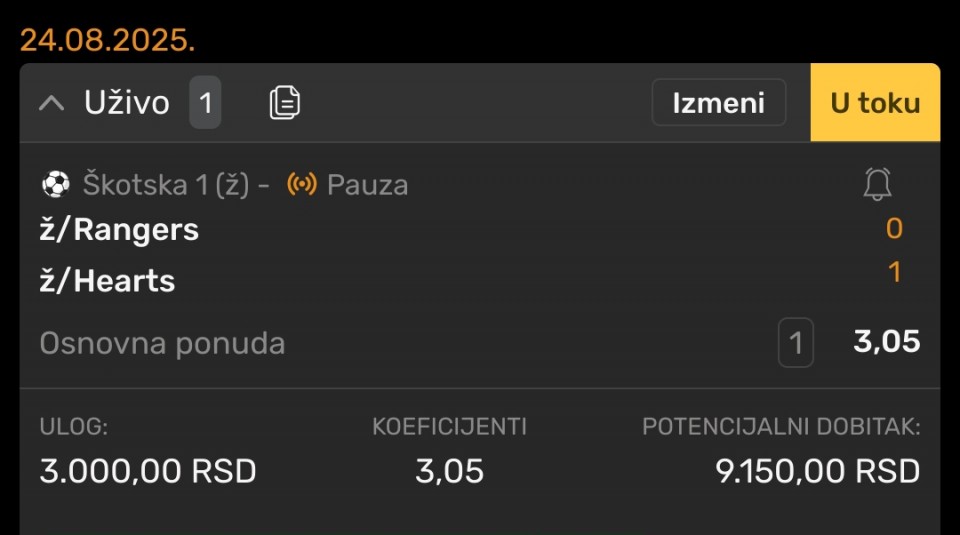This screenshot has width=960, height=535.
Task: Tap the Uživo label text
Action: [x=127, y=102]
